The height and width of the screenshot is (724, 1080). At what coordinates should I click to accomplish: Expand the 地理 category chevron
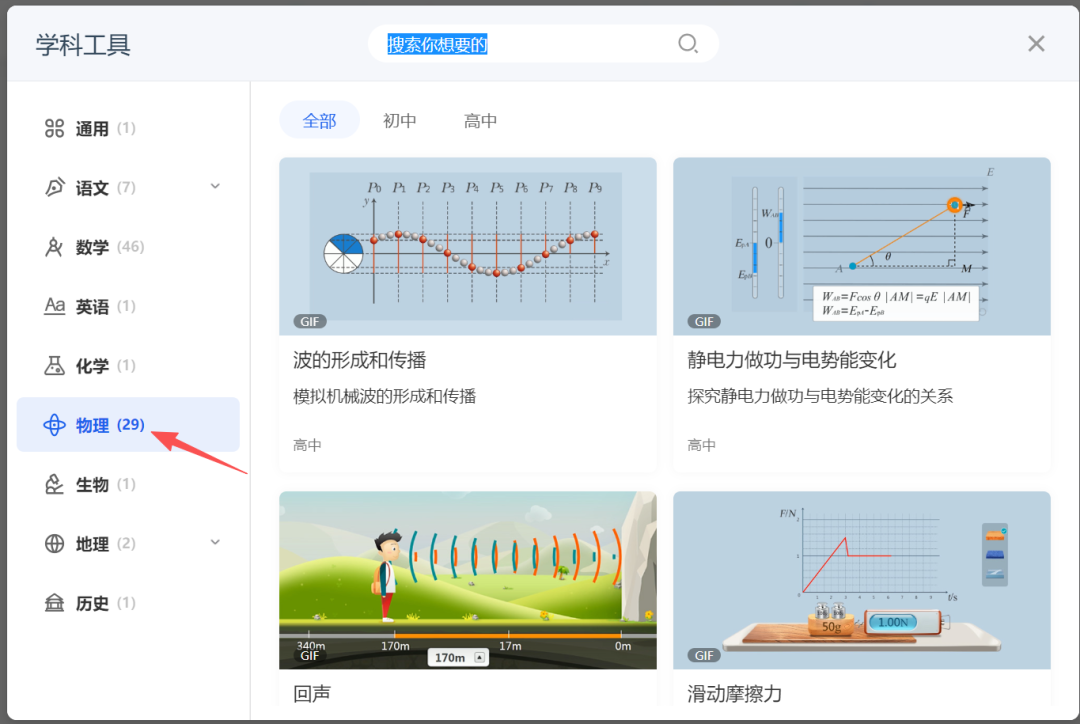click(214, 543)
